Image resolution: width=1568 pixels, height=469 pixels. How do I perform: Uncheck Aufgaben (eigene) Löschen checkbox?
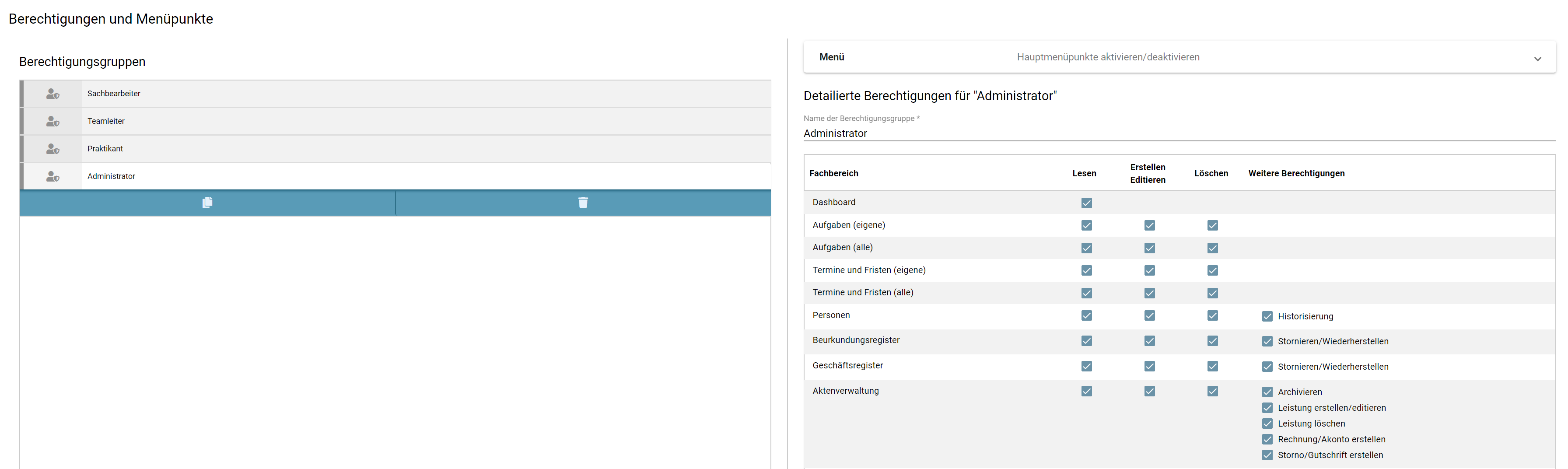1212,225
